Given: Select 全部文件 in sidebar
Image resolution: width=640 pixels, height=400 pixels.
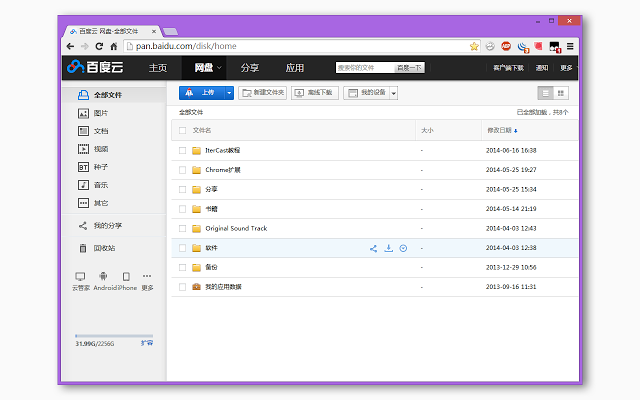Looking at the screenshot, I should tap(114, 95).
